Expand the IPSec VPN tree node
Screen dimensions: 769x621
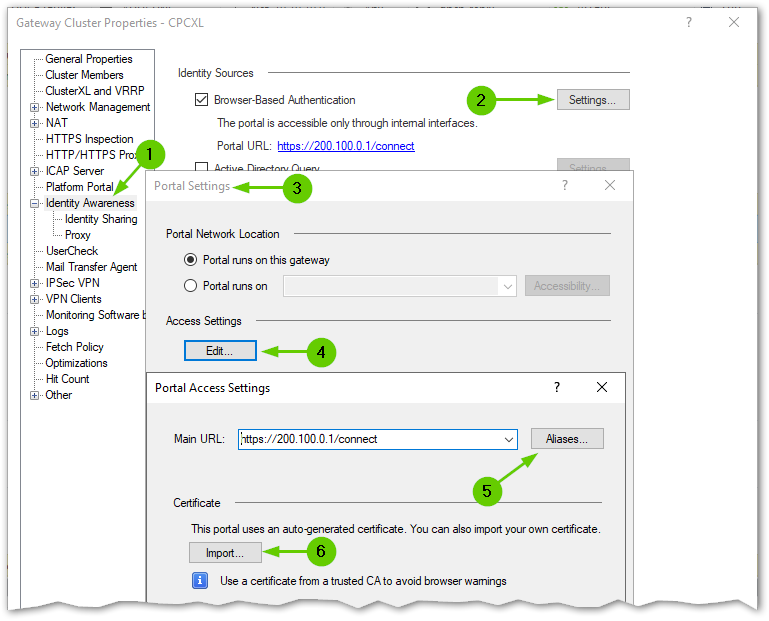pyautogui.click(x=34, y=283)
